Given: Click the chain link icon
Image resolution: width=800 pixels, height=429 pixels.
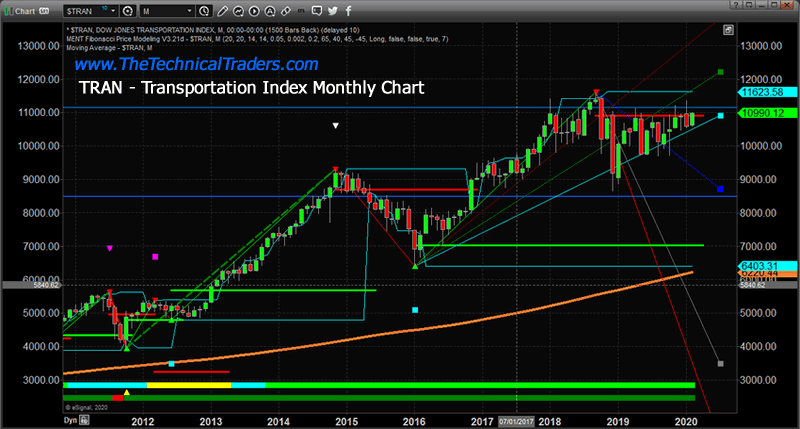Looking at the screenshot, I should [x=286, y=11].
